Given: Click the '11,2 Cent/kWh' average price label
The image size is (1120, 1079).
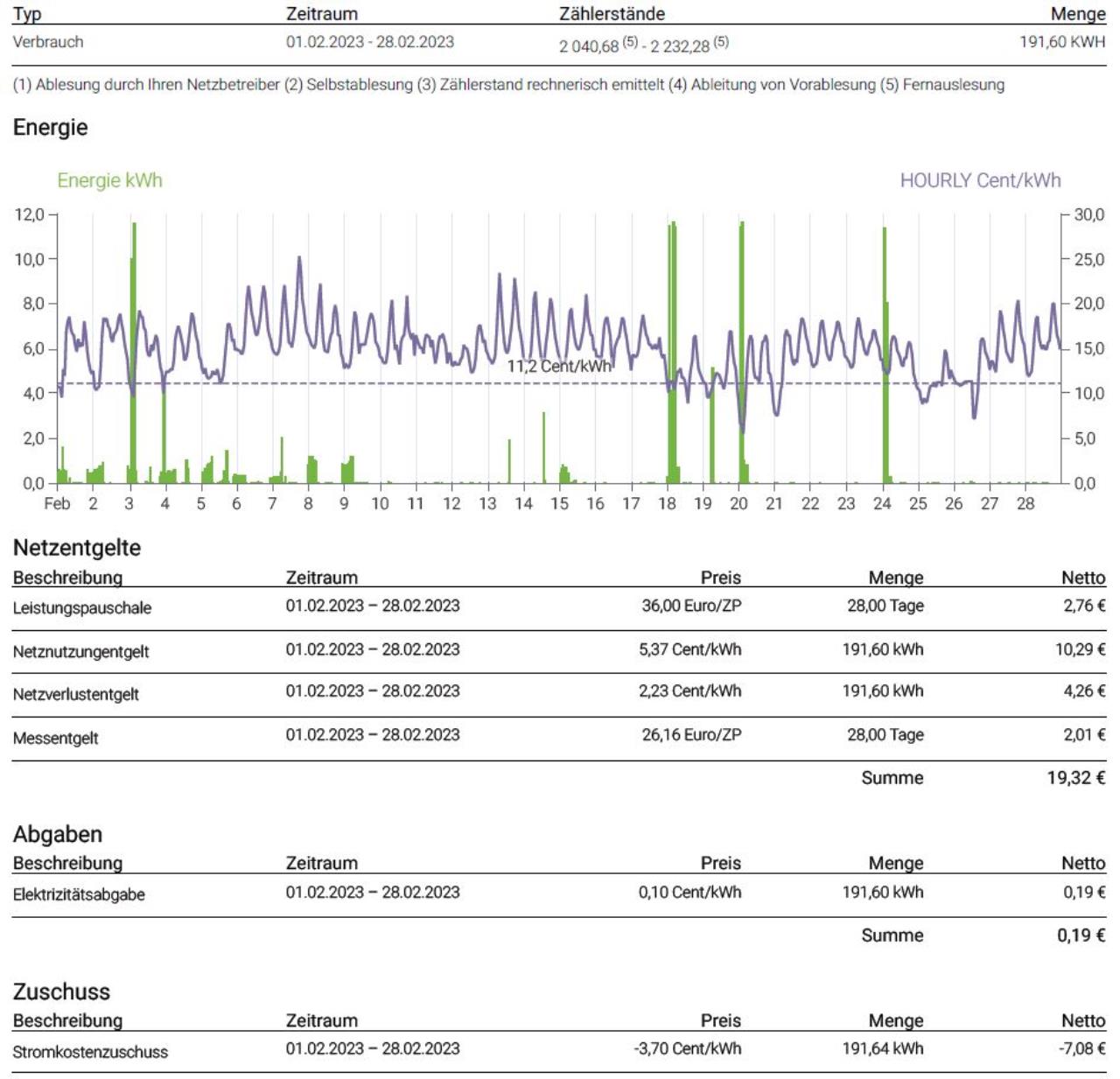Looking at the screenshot, I should [x=558, y=366].
